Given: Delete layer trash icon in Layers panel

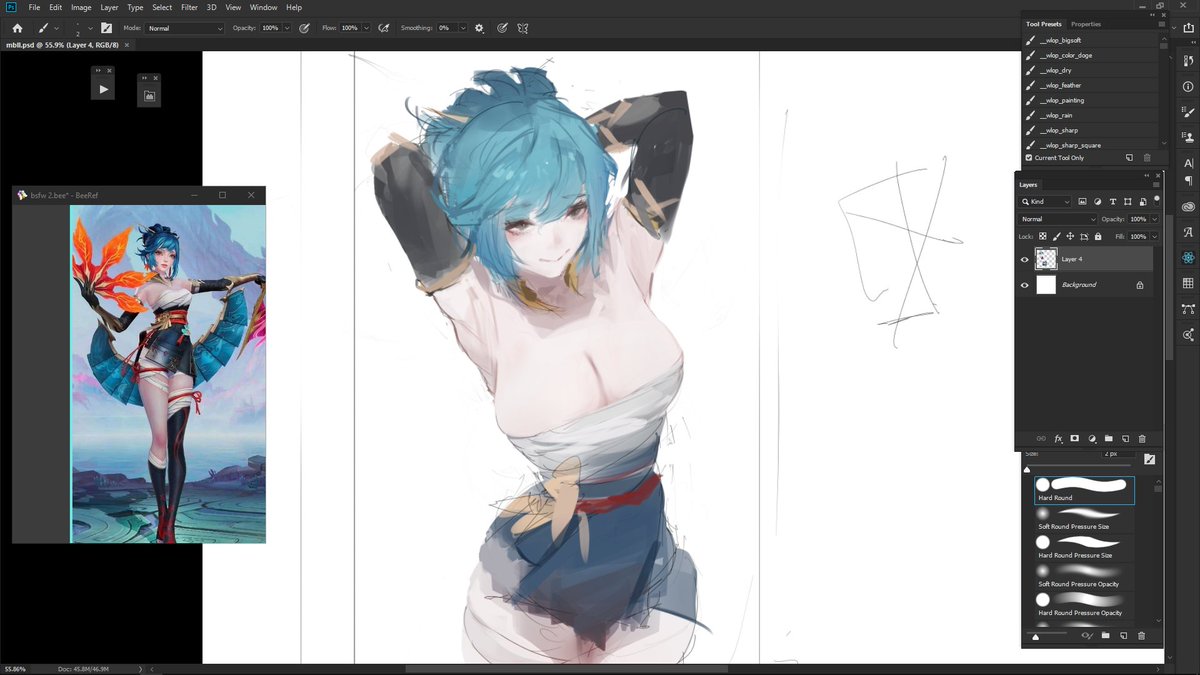Looking at the screenshot, I should point(1142,438).
